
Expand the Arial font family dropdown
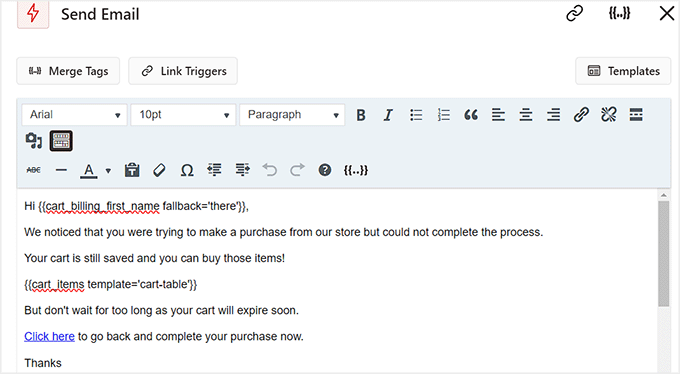(x=75, y=115)
